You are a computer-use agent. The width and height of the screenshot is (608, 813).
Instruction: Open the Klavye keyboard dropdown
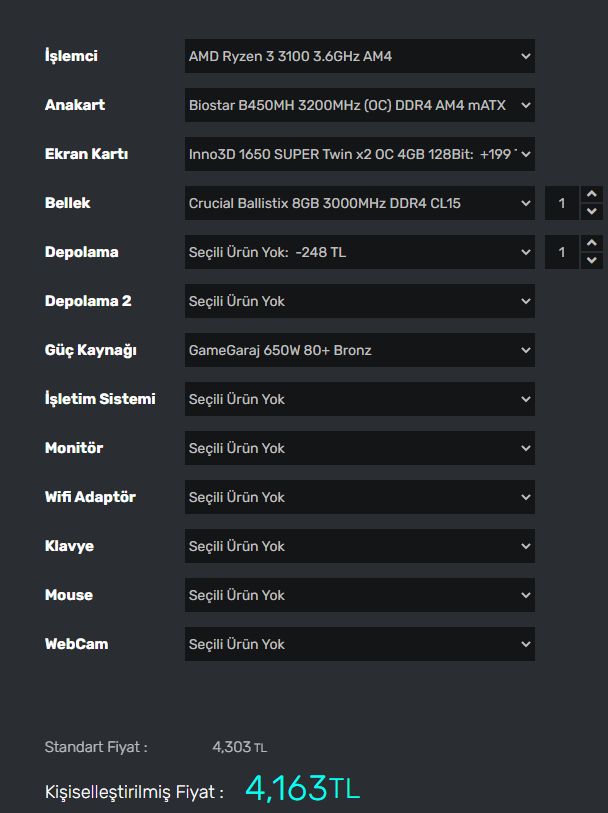pyautogui.click(x=359, y=546)
